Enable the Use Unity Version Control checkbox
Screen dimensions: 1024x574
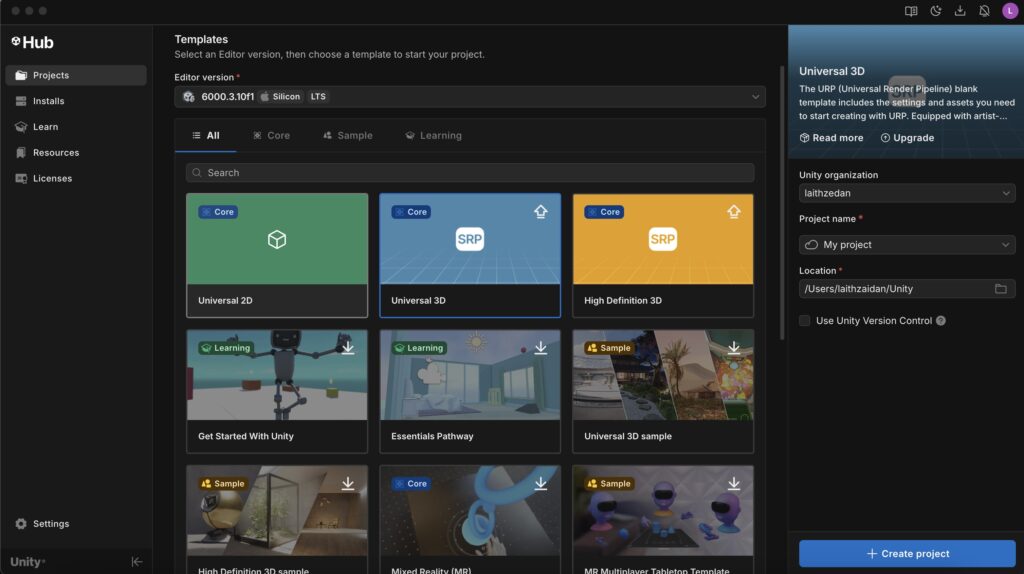(x=805, y=321)
